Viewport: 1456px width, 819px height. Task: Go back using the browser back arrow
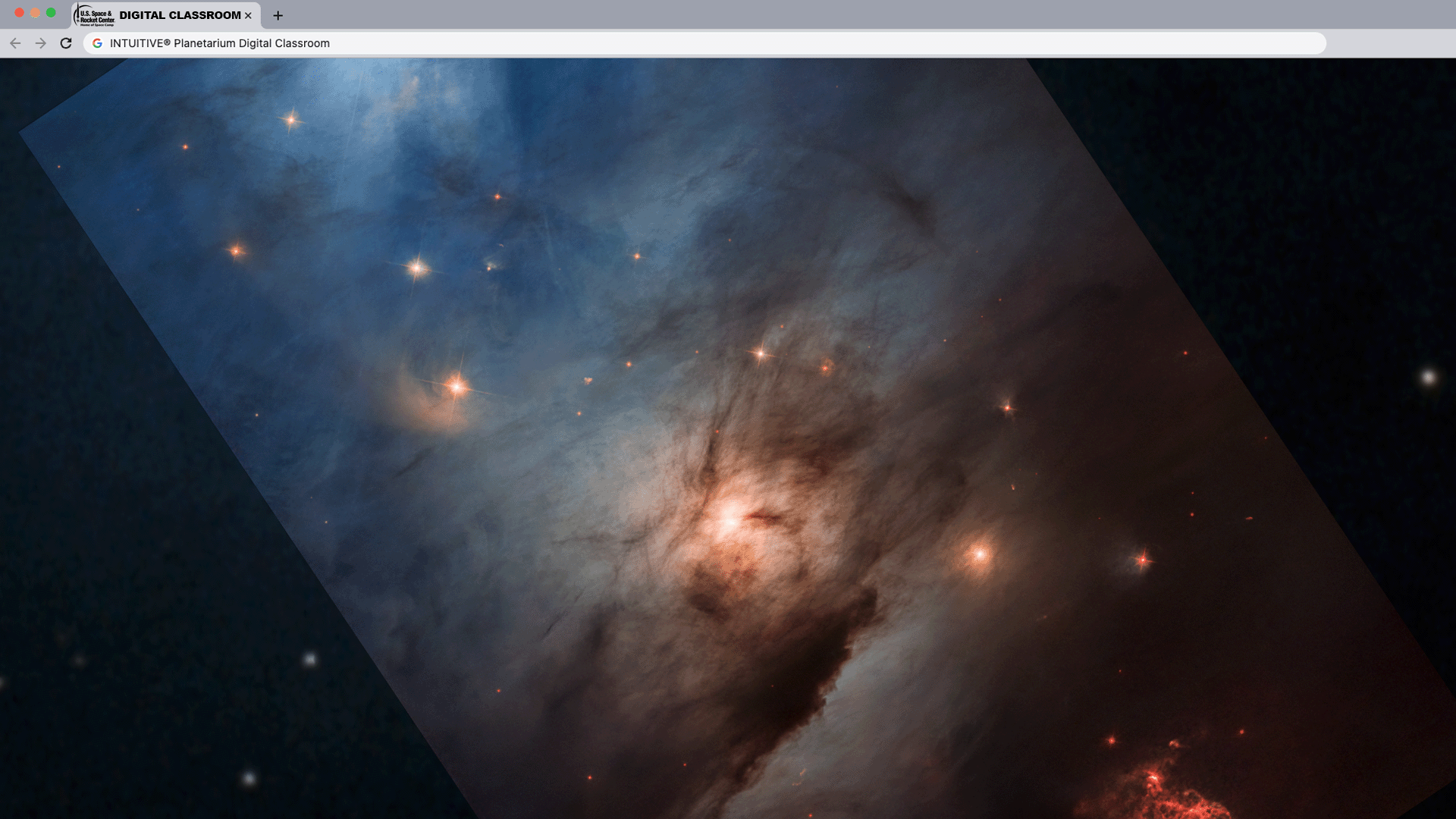tap(15, 43)
